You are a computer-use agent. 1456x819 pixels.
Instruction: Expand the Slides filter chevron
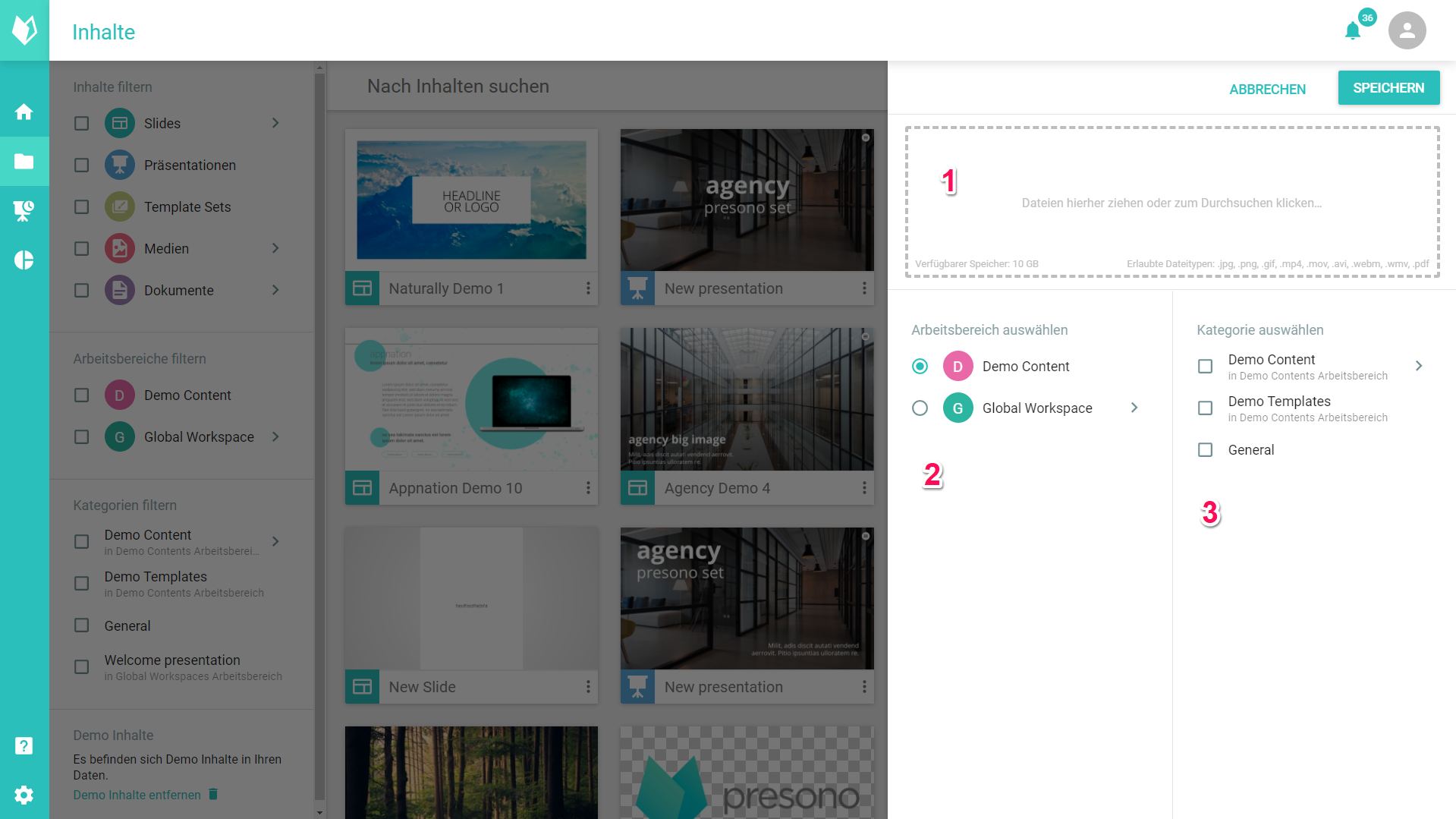tap(275, 123)
